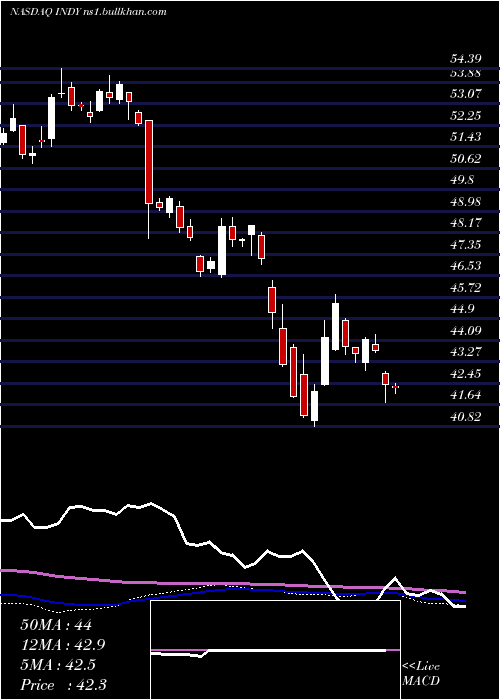Click the 44.09 price axis label
500x700 pixels.
point(465,330)
